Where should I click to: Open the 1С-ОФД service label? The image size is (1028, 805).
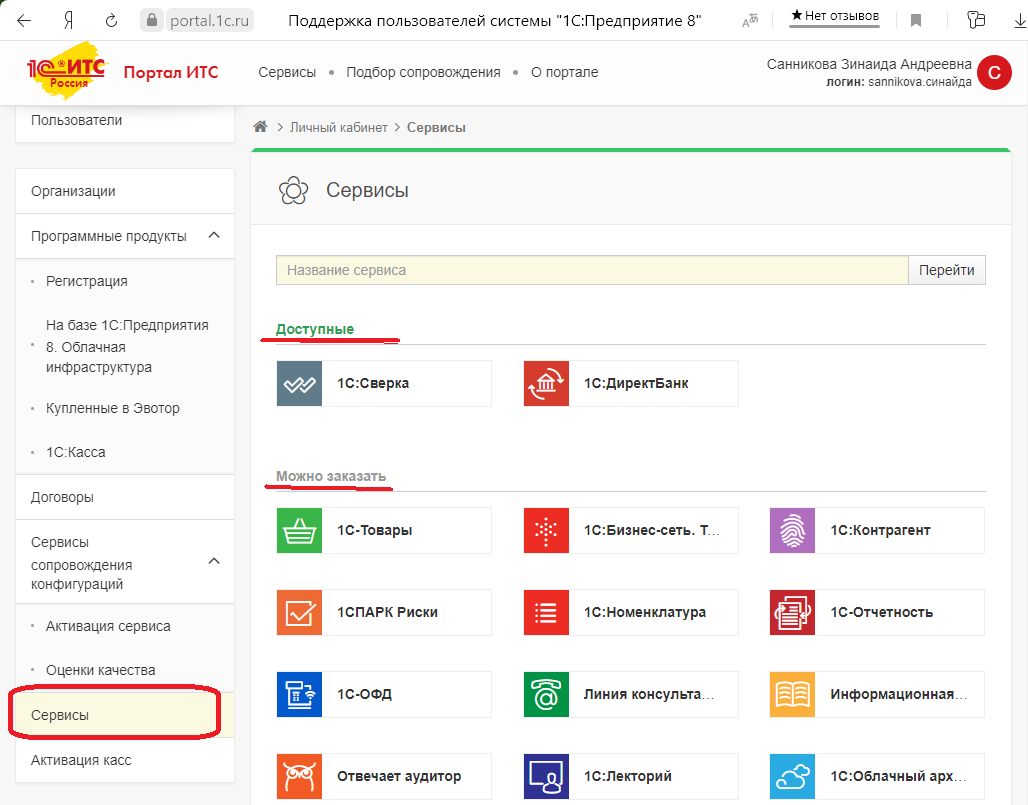[x=365, y=694]
